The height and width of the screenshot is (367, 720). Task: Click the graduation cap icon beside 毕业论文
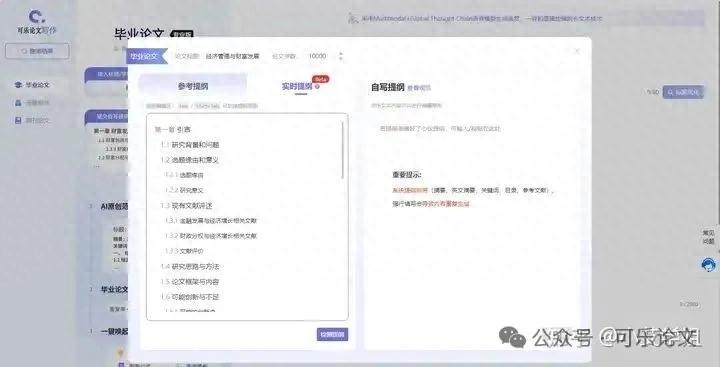pyautogui.click(x=18, y=85)
